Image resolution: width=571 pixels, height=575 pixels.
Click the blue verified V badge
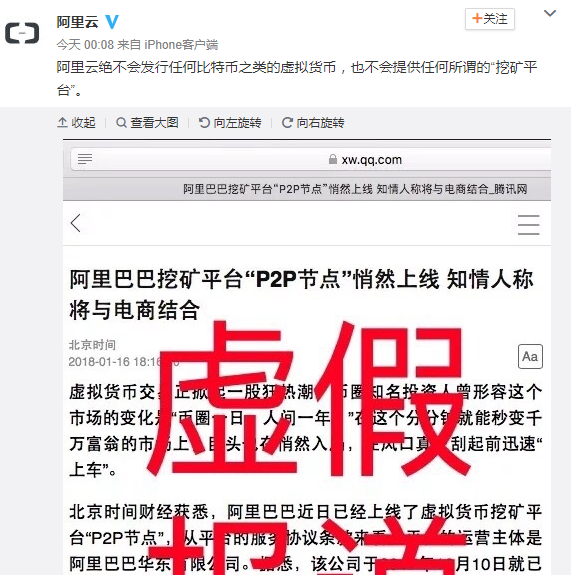point(112,22)
